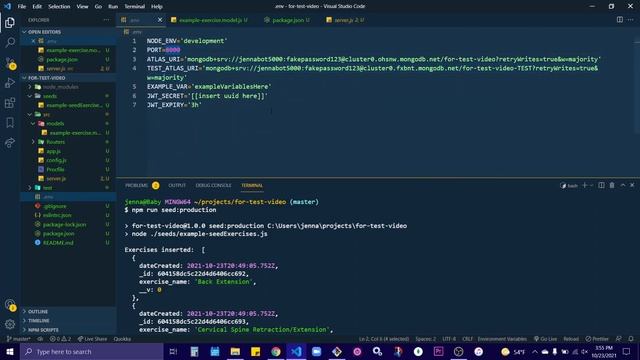Click the notifications bell in status bar
This screenshot has width=640, height=360.
point(631,339)
